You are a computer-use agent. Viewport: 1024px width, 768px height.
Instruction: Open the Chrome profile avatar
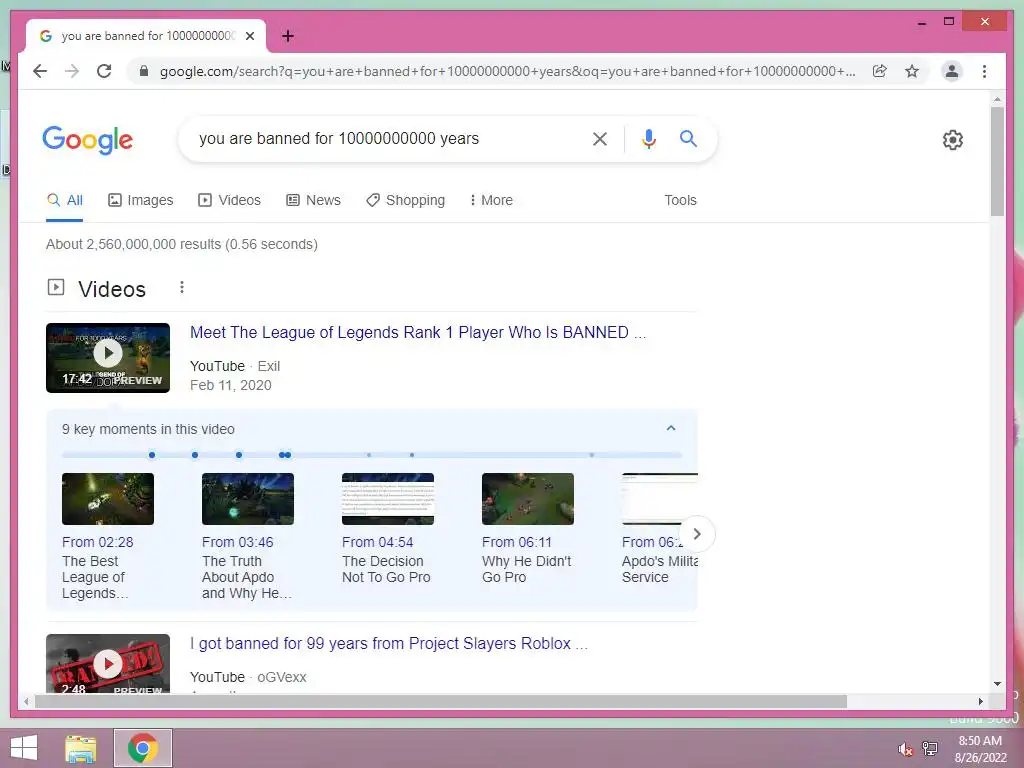tap(952, 71)
